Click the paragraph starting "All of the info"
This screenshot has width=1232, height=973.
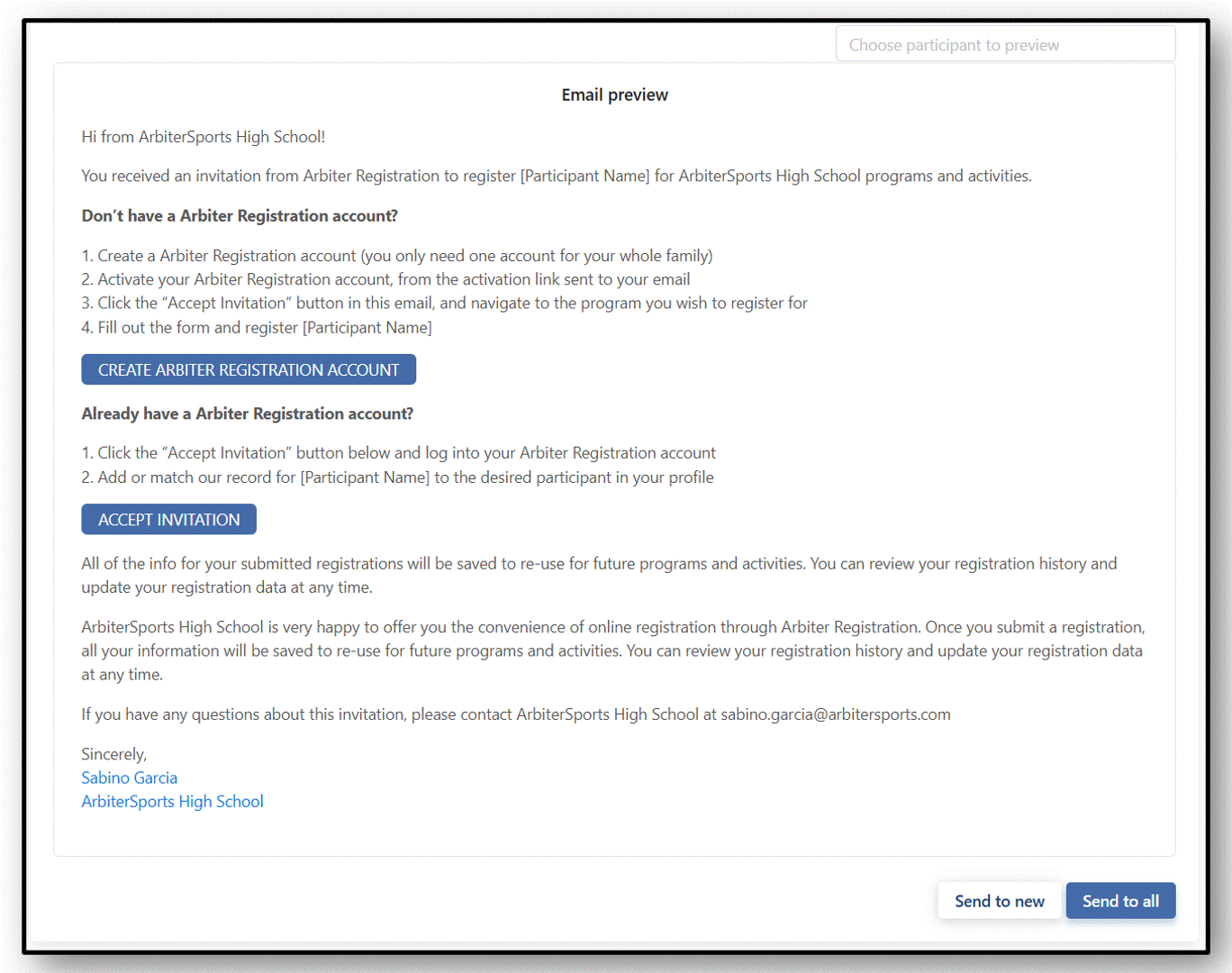600,575
